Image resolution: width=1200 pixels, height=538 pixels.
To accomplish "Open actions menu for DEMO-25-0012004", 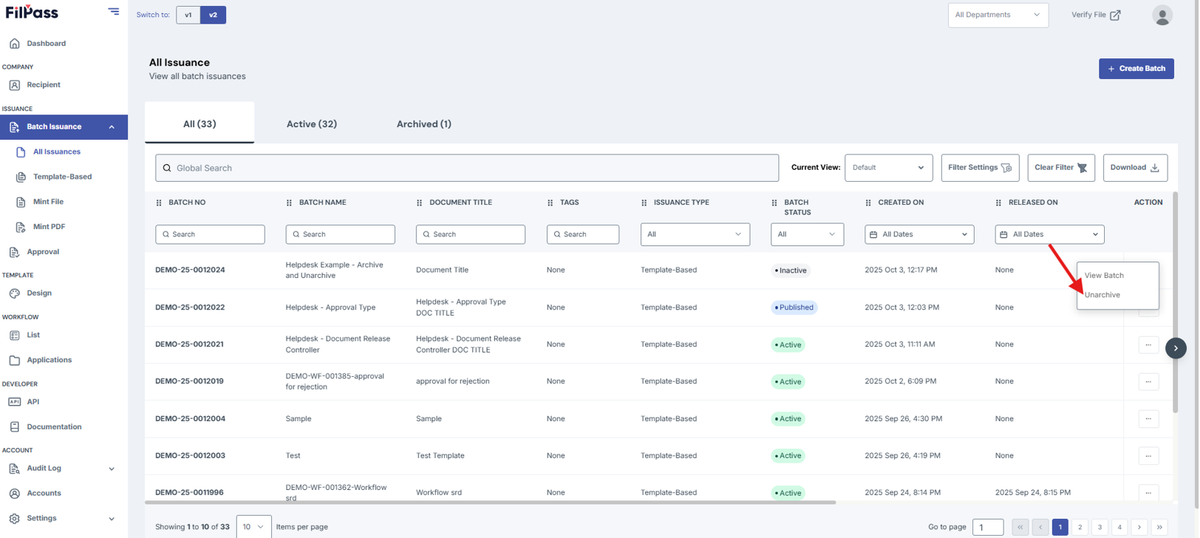I will (x=1148, y=418).
